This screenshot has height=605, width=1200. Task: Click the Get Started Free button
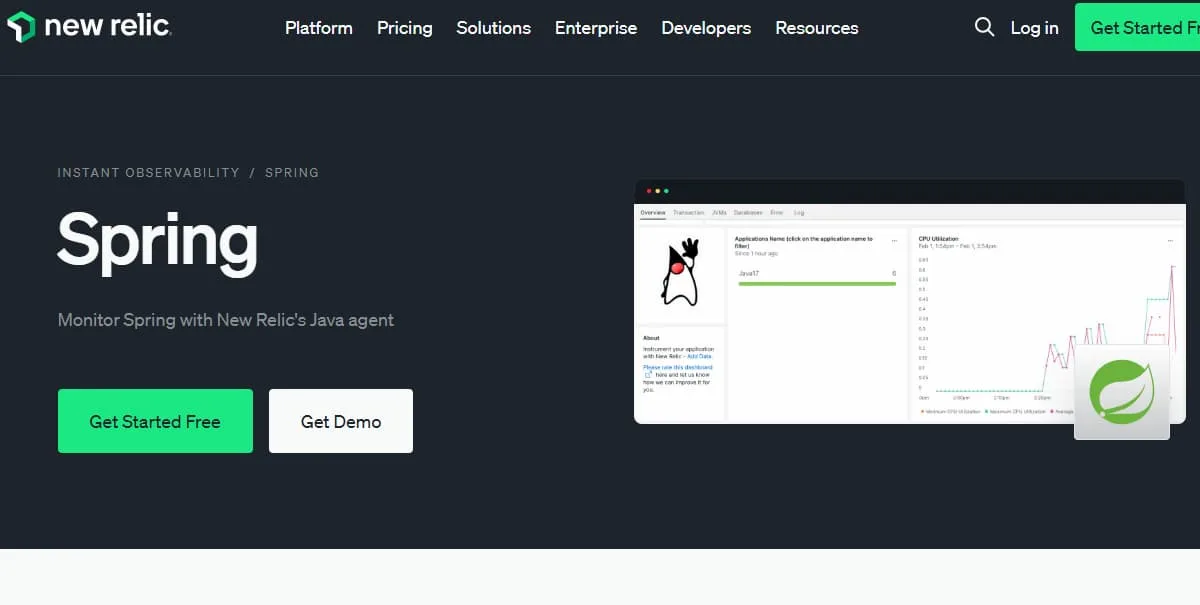coord(155,421)
